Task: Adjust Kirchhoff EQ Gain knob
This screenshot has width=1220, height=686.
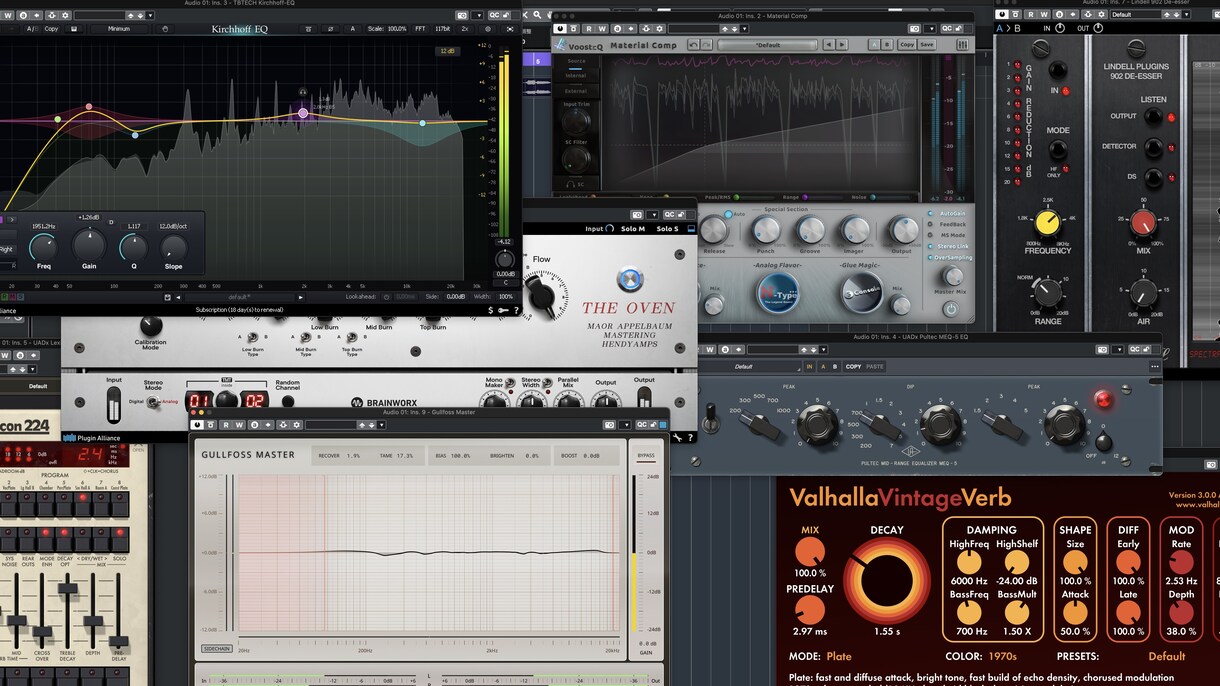Action: (x=89, y=245)
